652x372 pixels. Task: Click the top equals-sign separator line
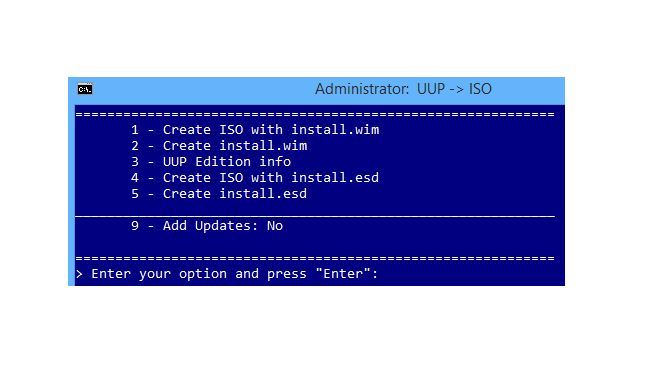(x=315, y=114)
